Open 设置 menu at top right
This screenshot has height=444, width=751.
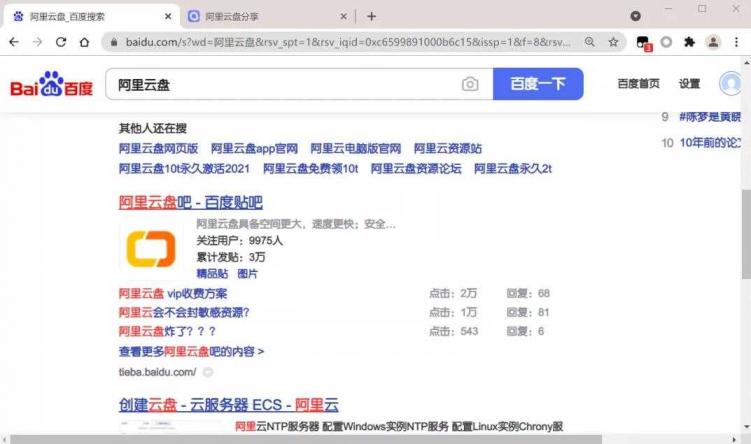click(689, 84)
